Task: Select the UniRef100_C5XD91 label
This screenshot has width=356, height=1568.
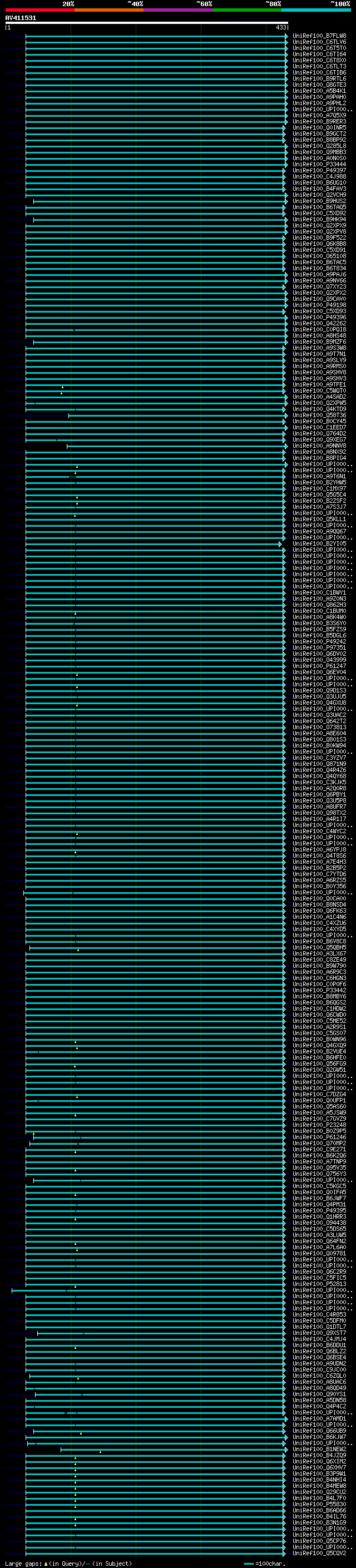Action: click(x=319, y=250)
